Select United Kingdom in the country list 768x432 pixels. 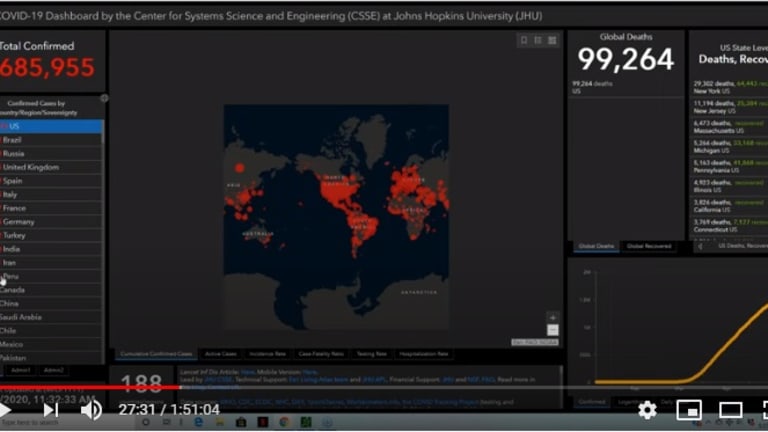pos(51,168)
